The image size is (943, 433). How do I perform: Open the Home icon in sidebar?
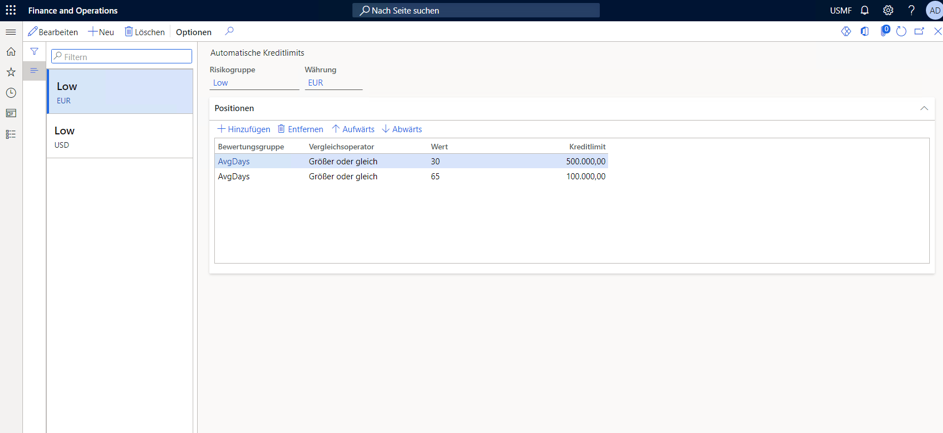pyautogui.click(x=11, y=52)
